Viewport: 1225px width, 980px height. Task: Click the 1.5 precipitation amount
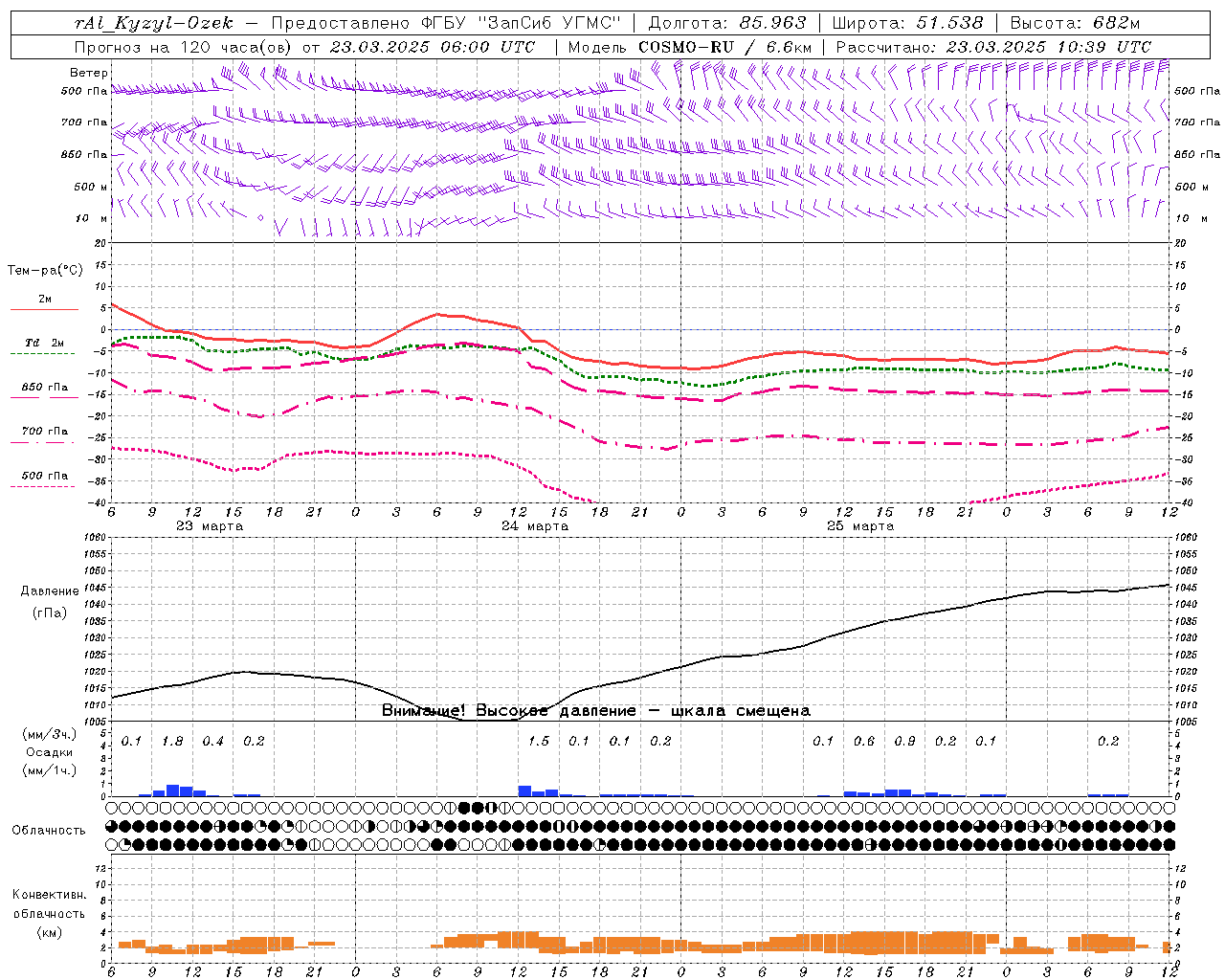pos(538,742)
